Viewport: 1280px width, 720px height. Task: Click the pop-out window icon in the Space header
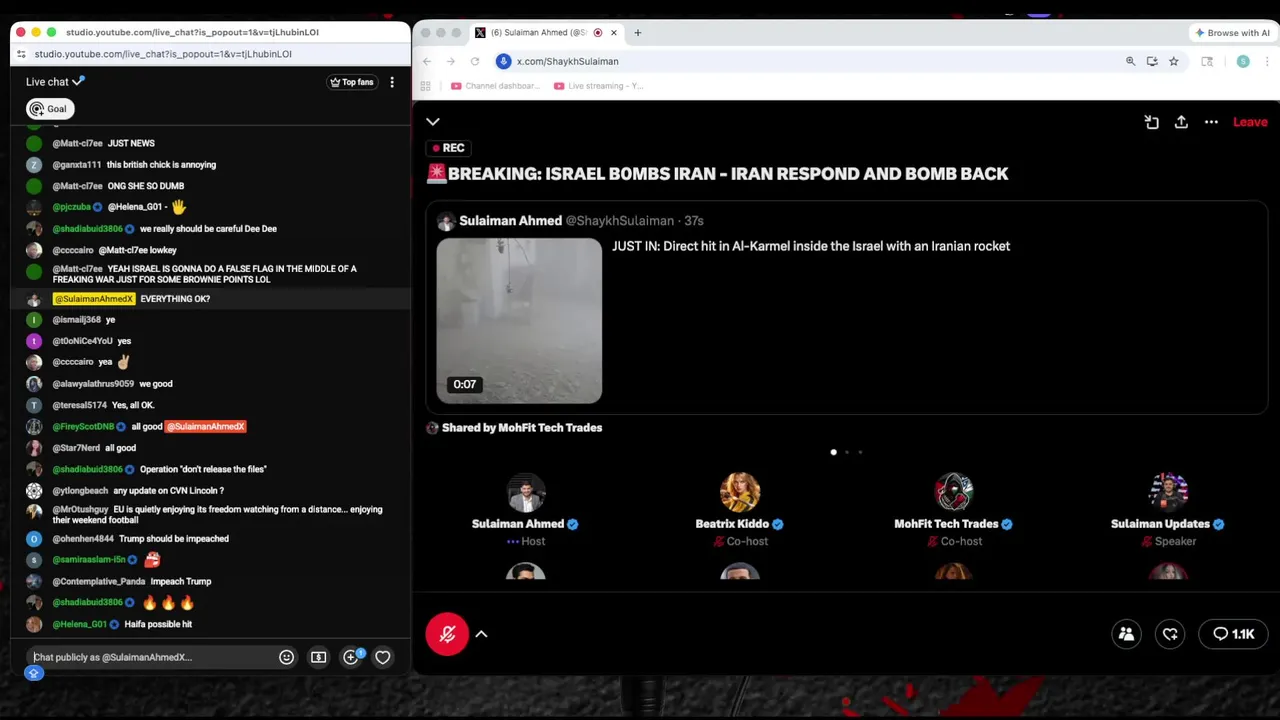[1152, 122]
